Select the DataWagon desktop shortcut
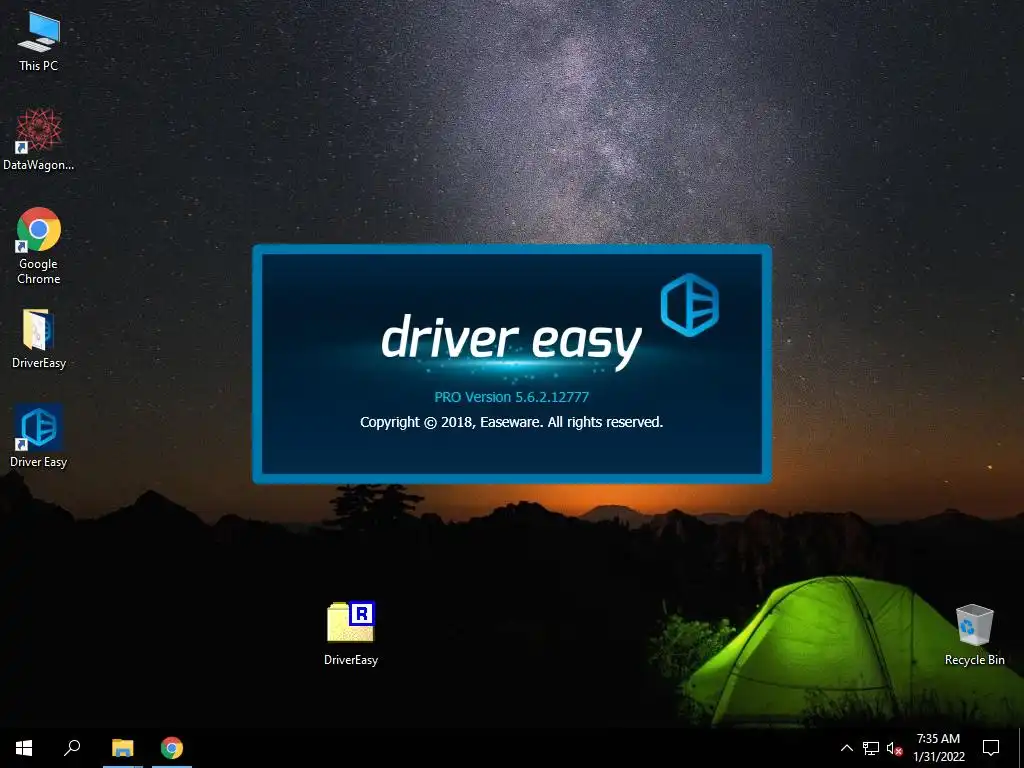Screen dimensions: 1024x768 click(39, 140)
